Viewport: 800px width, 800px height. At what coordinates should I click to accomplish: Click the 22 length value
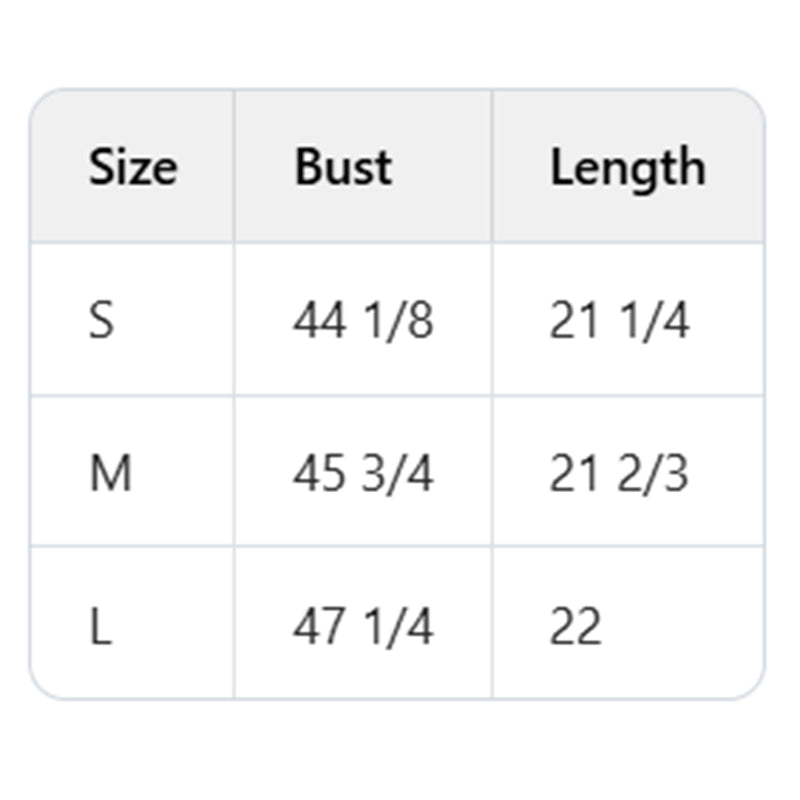(575, 627)
